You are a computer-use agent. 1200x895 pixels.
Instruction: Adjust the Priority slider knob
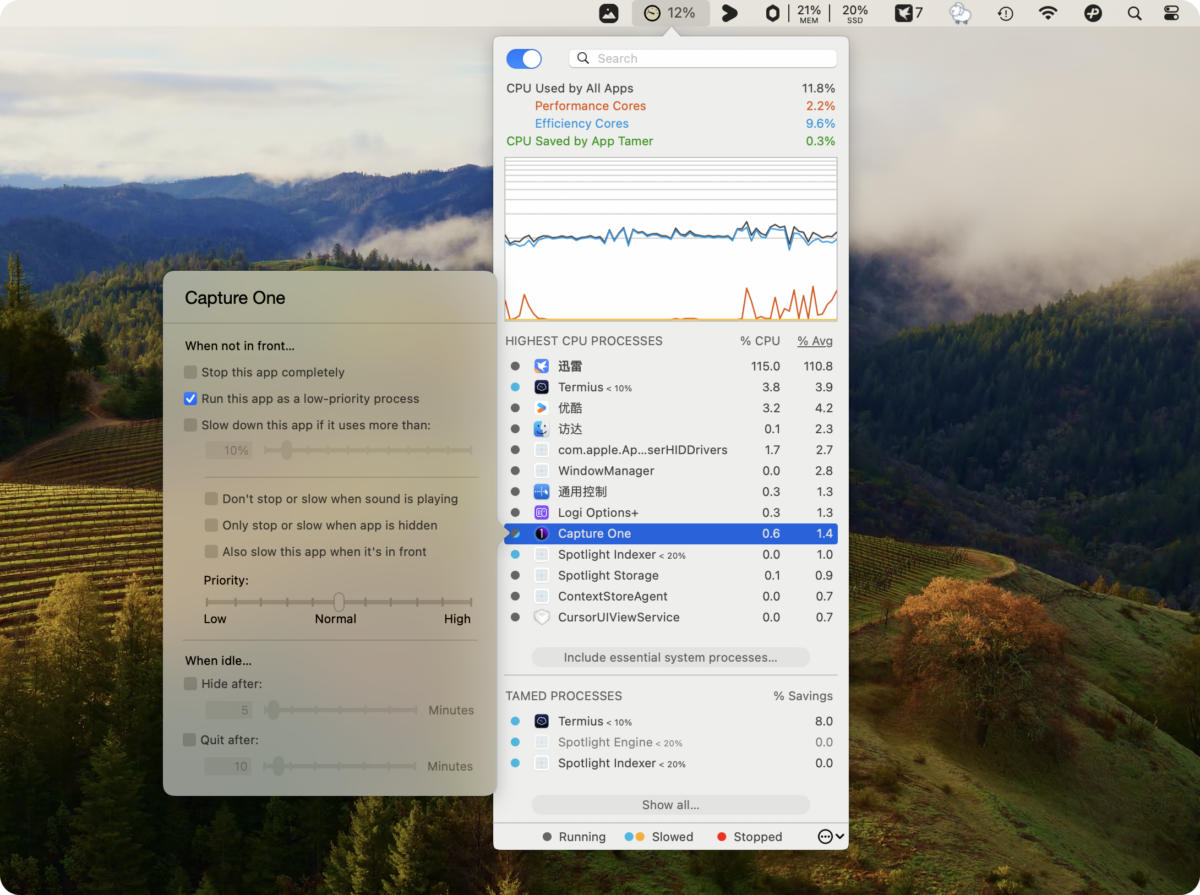click(x=339, y=602)
